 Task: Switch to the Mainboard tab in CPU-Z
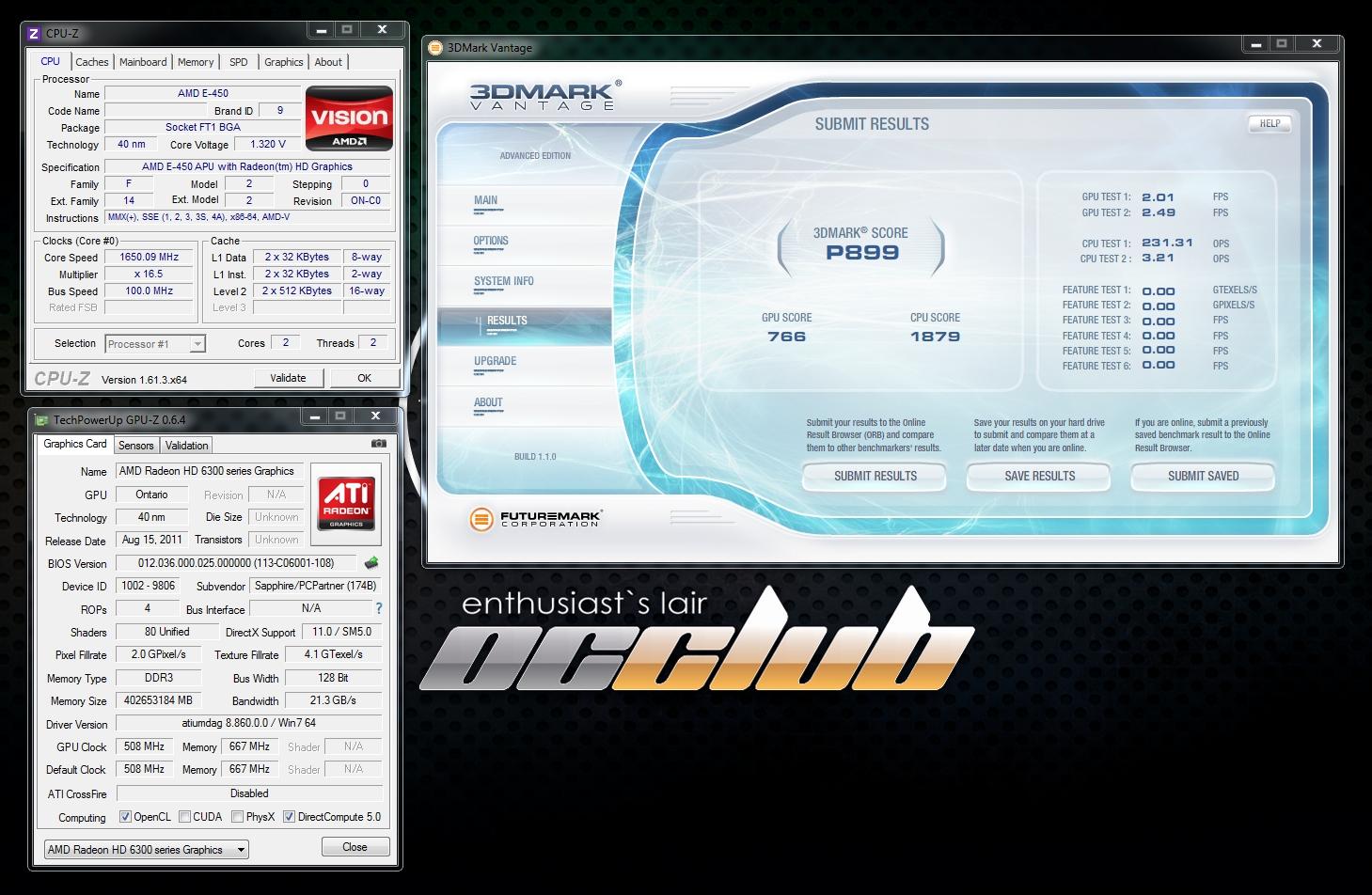[143, 62]
